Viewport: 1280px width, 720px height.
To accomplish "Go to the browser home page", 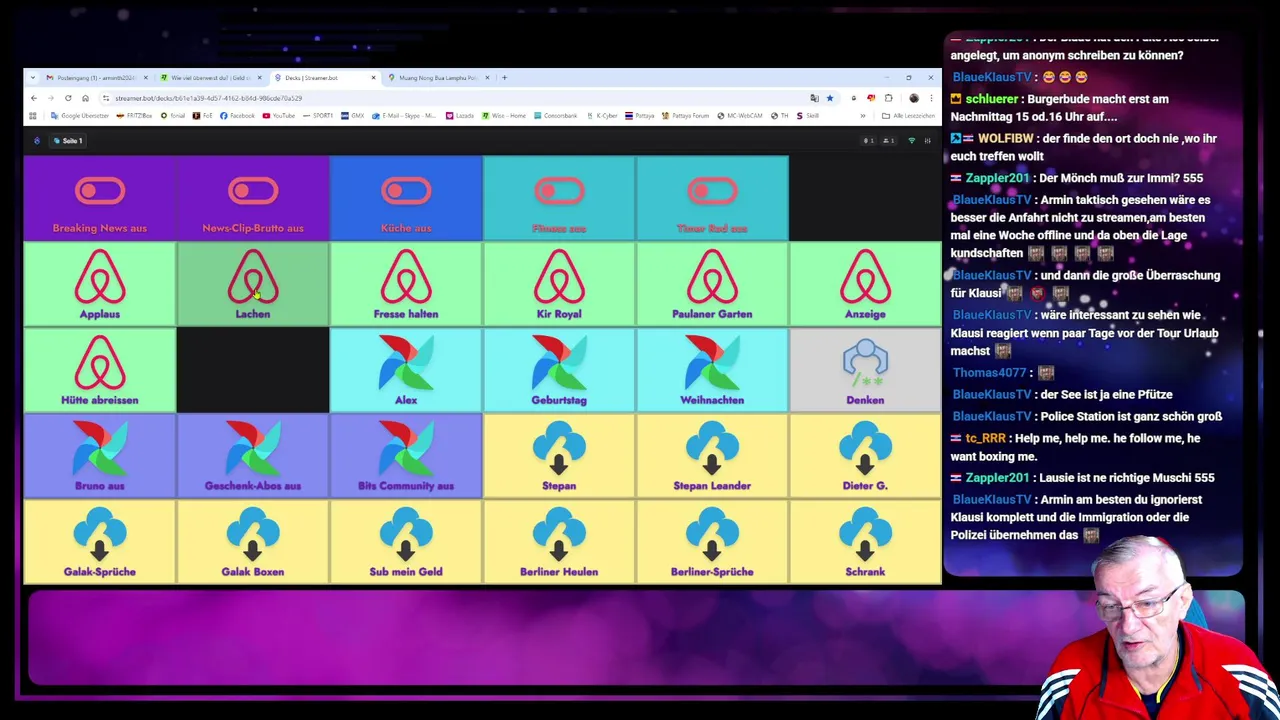I will click(x=85, y=98).
